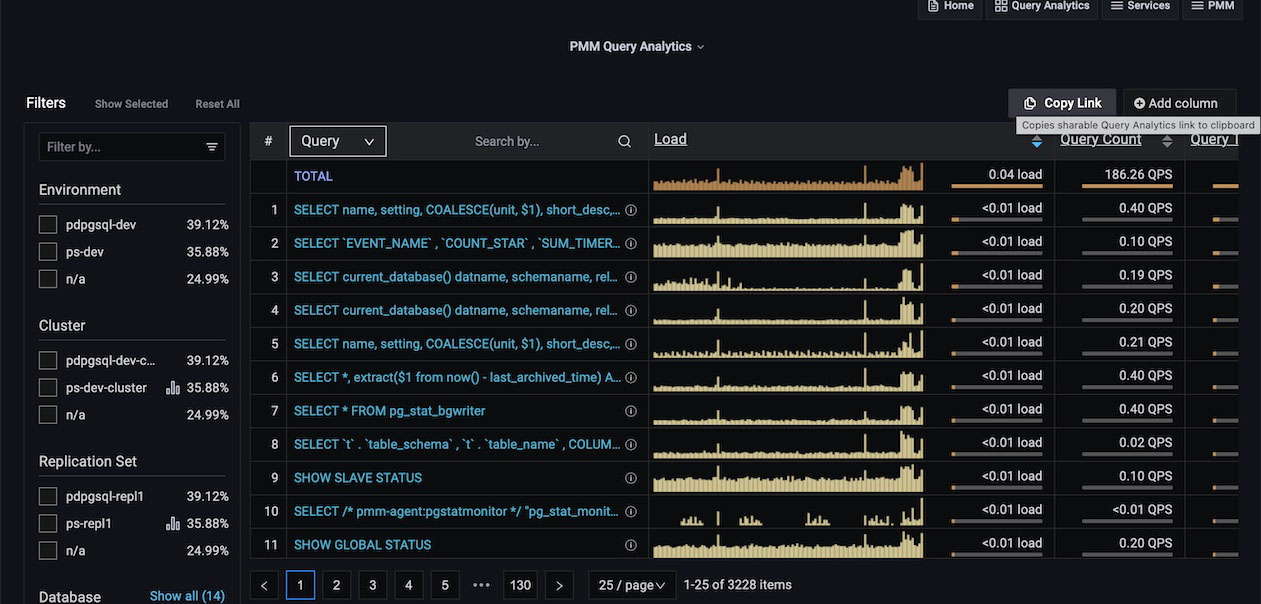The width and height of the screenshot is (1261, 604).
Task: Enable the pdpgsql-repl1 replication set filter
Action: 48,496
